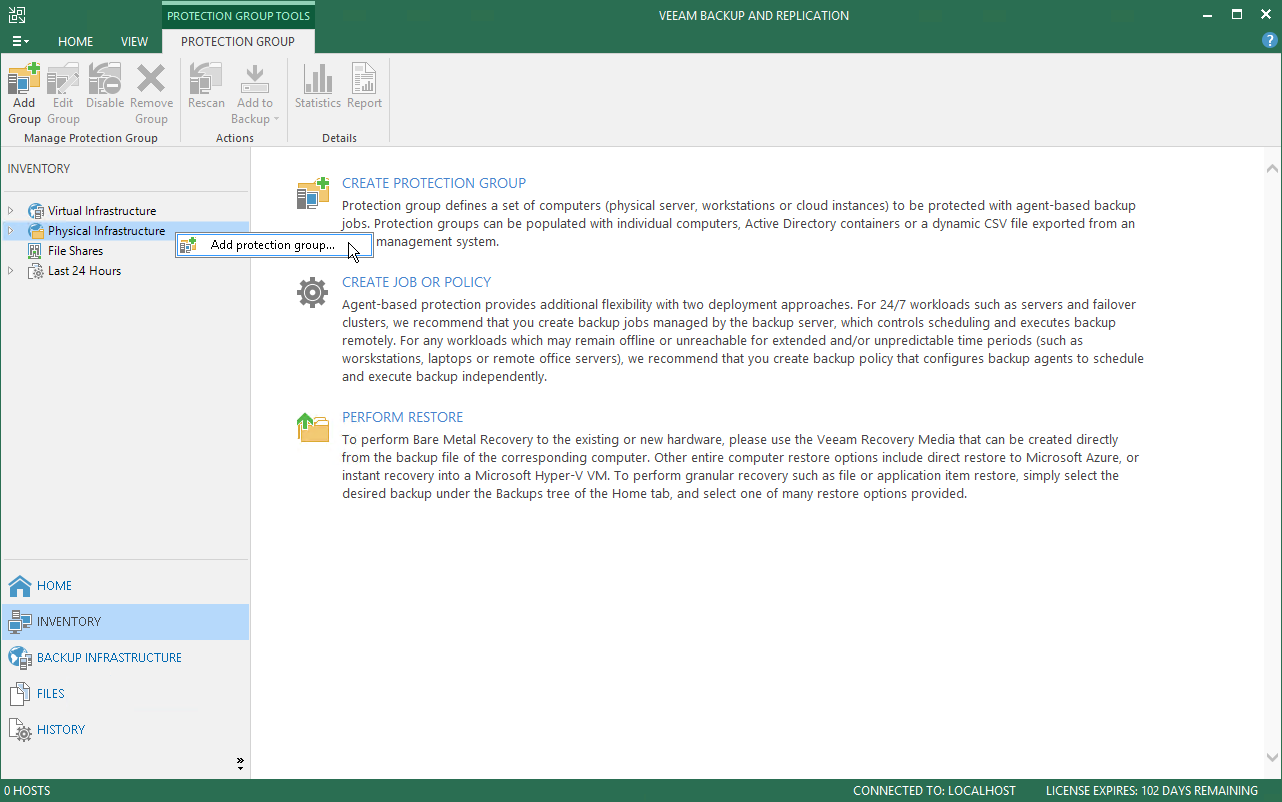Select the PROTECTION GROUP ribbon tab

[x=238, y=41]
